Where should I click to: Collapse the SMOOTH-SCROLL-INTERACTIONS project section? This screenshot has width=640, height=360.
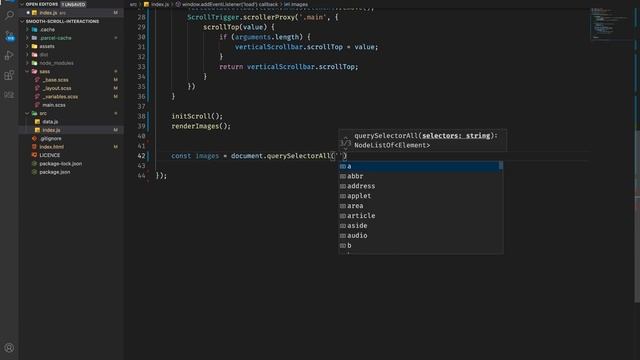click(22, 21)
